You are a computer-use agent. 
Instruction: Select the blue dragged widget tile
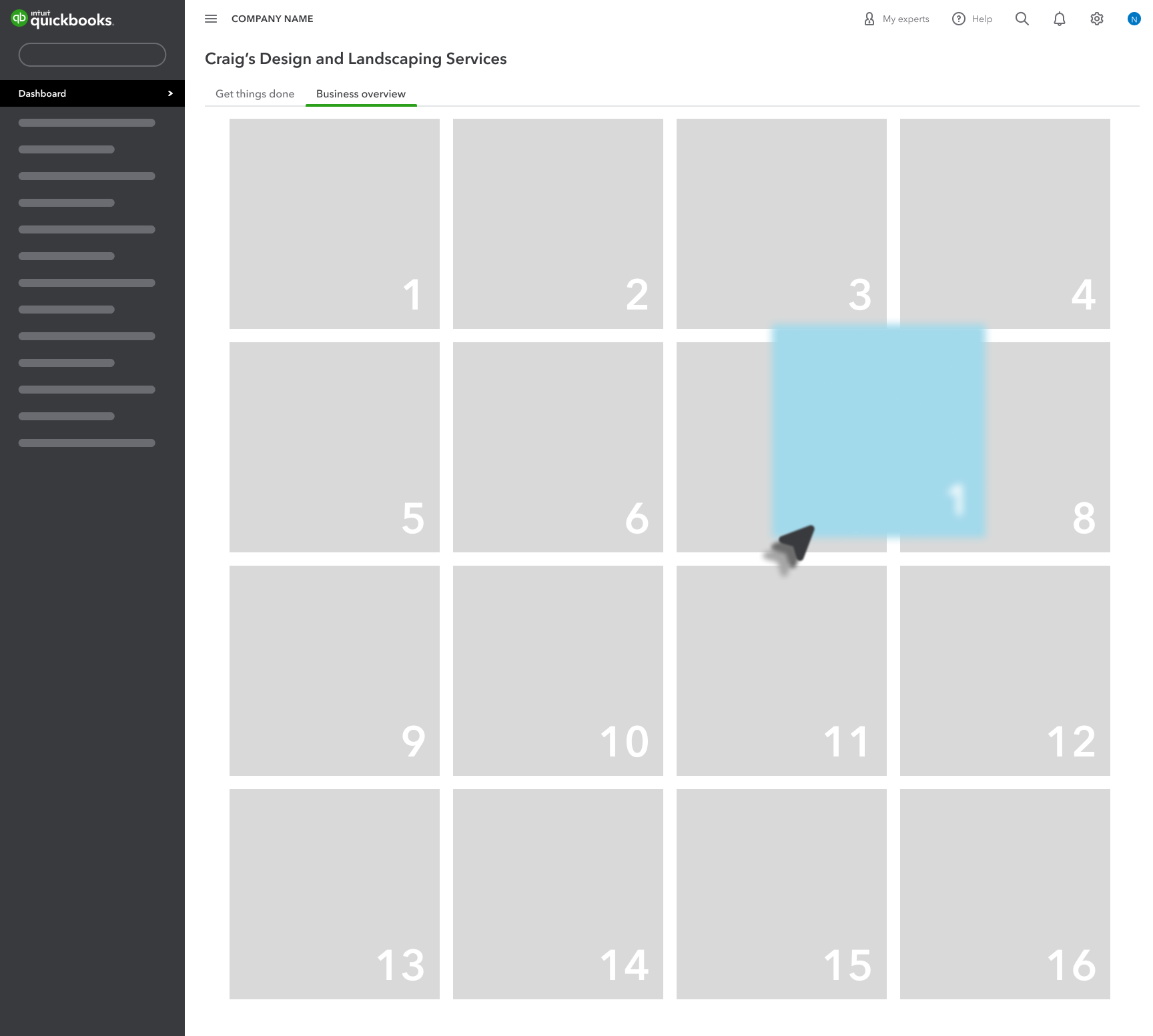click(878, 431)
